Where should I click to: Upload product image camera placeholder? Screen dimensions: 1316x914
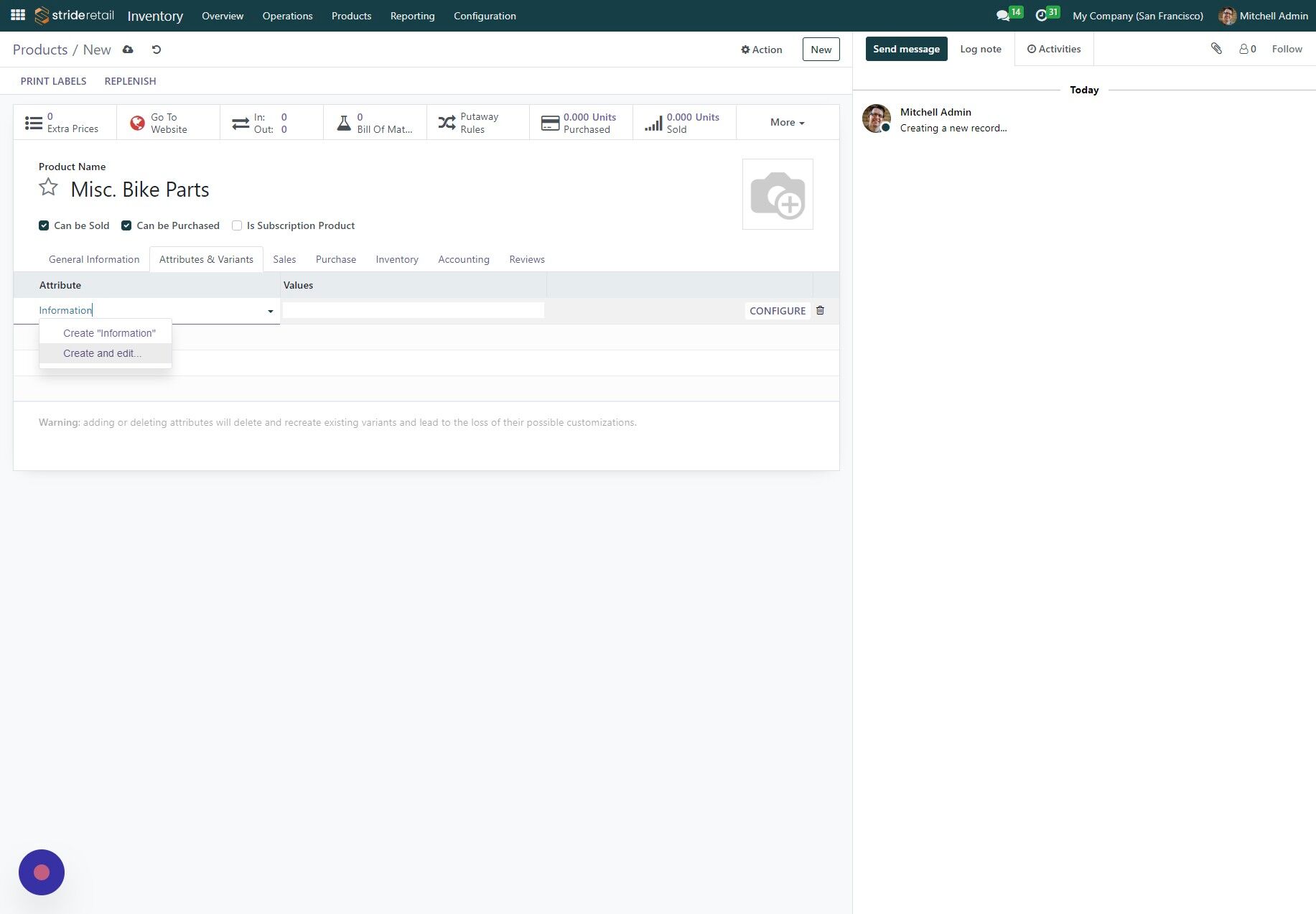pyautogui.click(x=778, y=195)
